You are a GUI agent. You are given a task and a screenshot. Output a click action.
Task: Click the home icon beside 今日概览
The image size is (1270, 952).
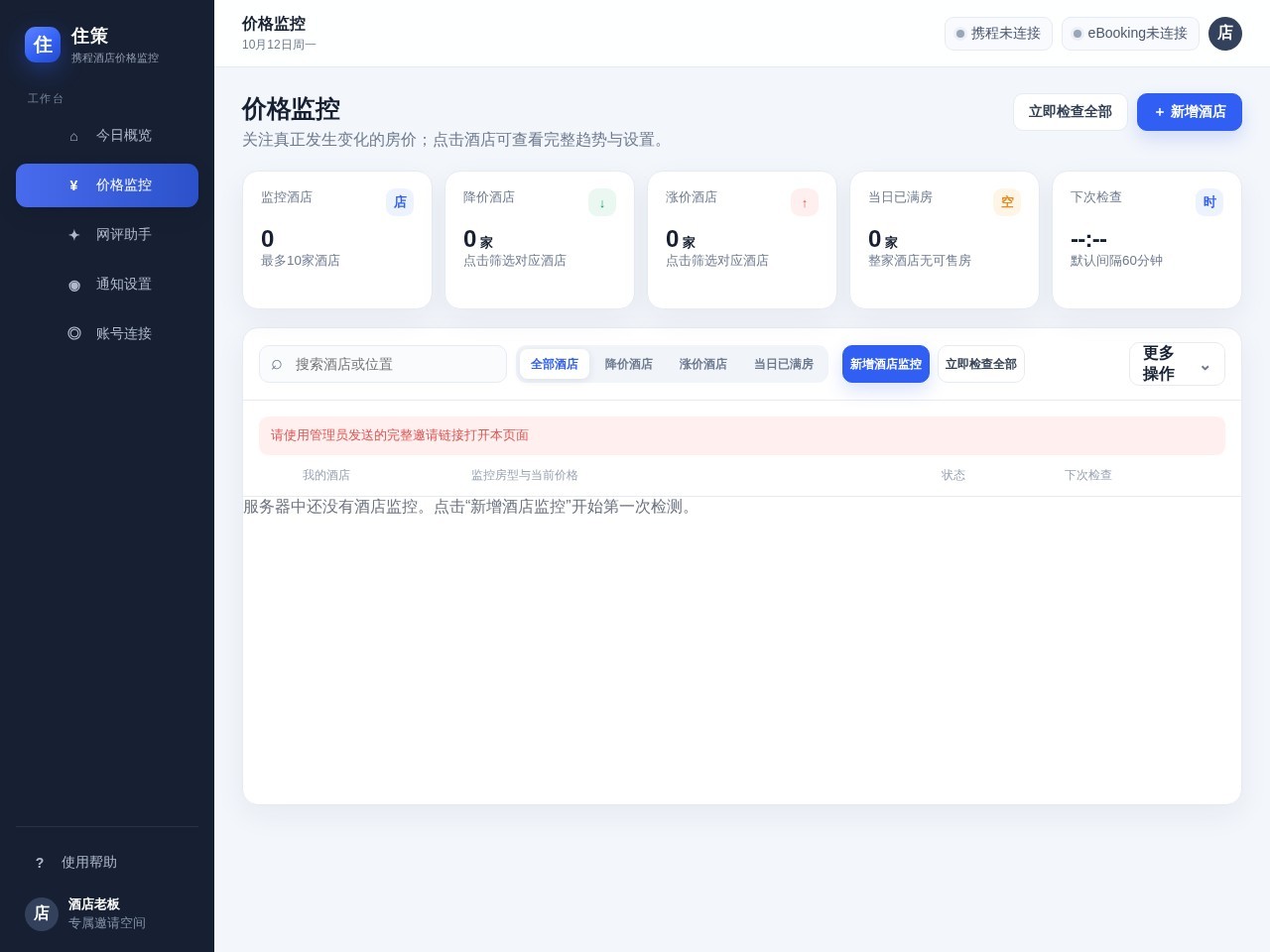click(x=73, y=136)
